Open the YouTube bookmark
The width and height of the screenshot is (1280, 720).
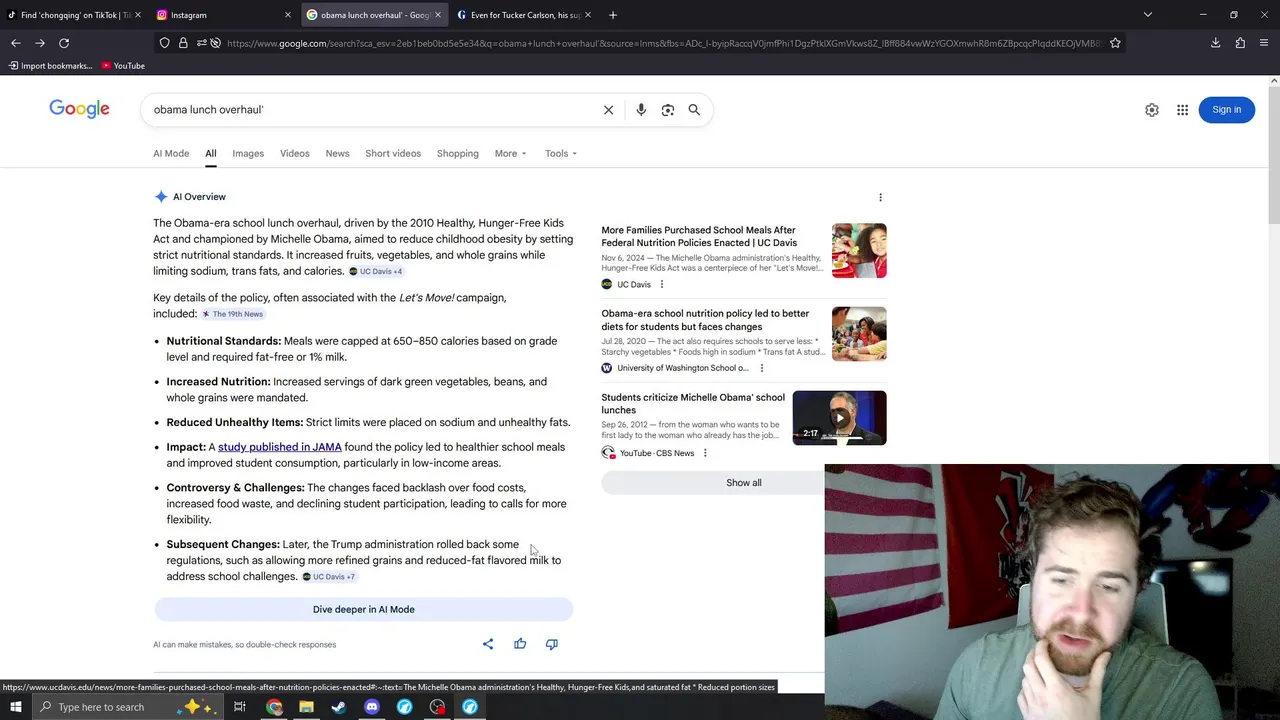[123, 66]
